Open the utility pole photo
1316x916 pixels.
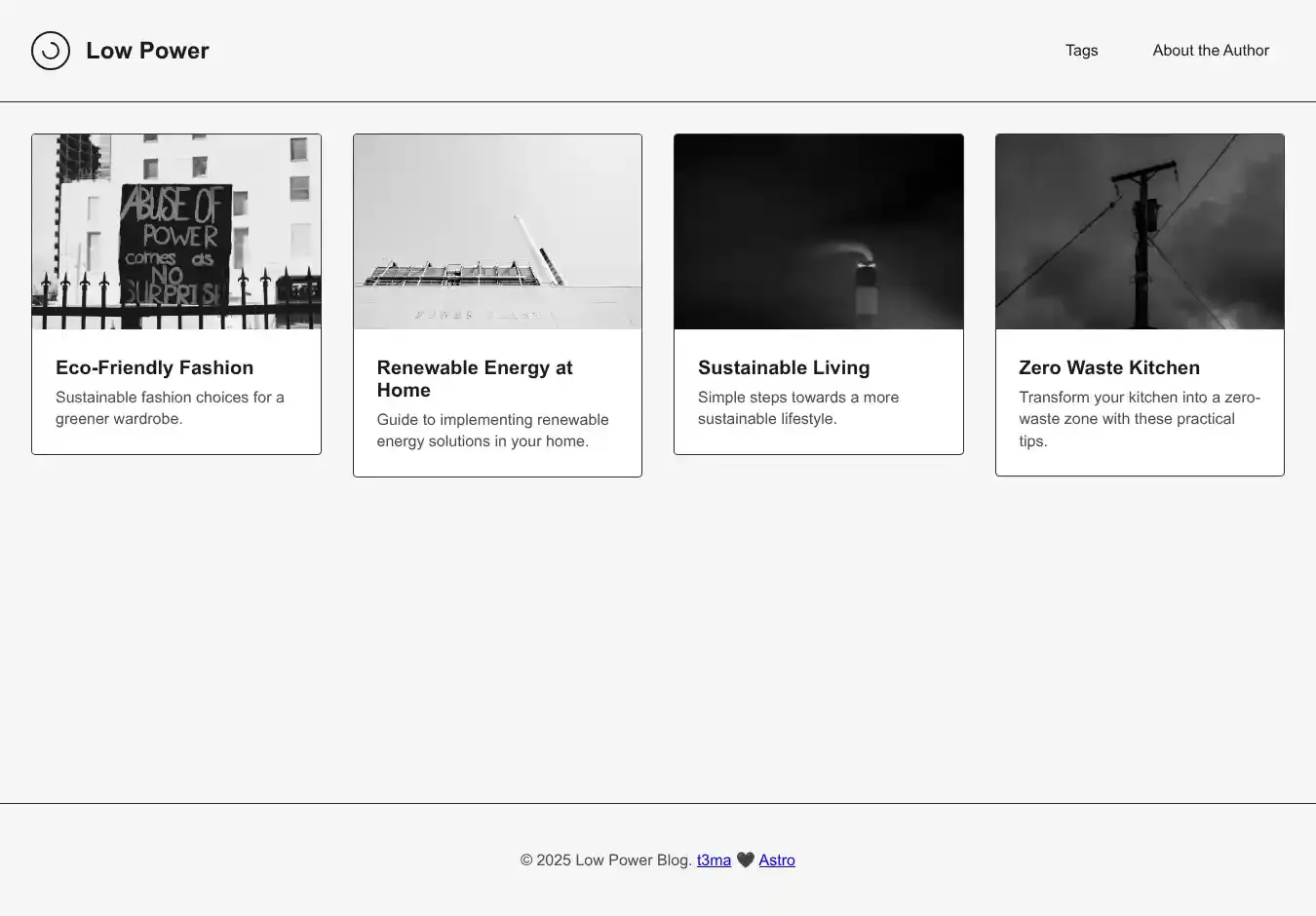[x=1140, y=232]
